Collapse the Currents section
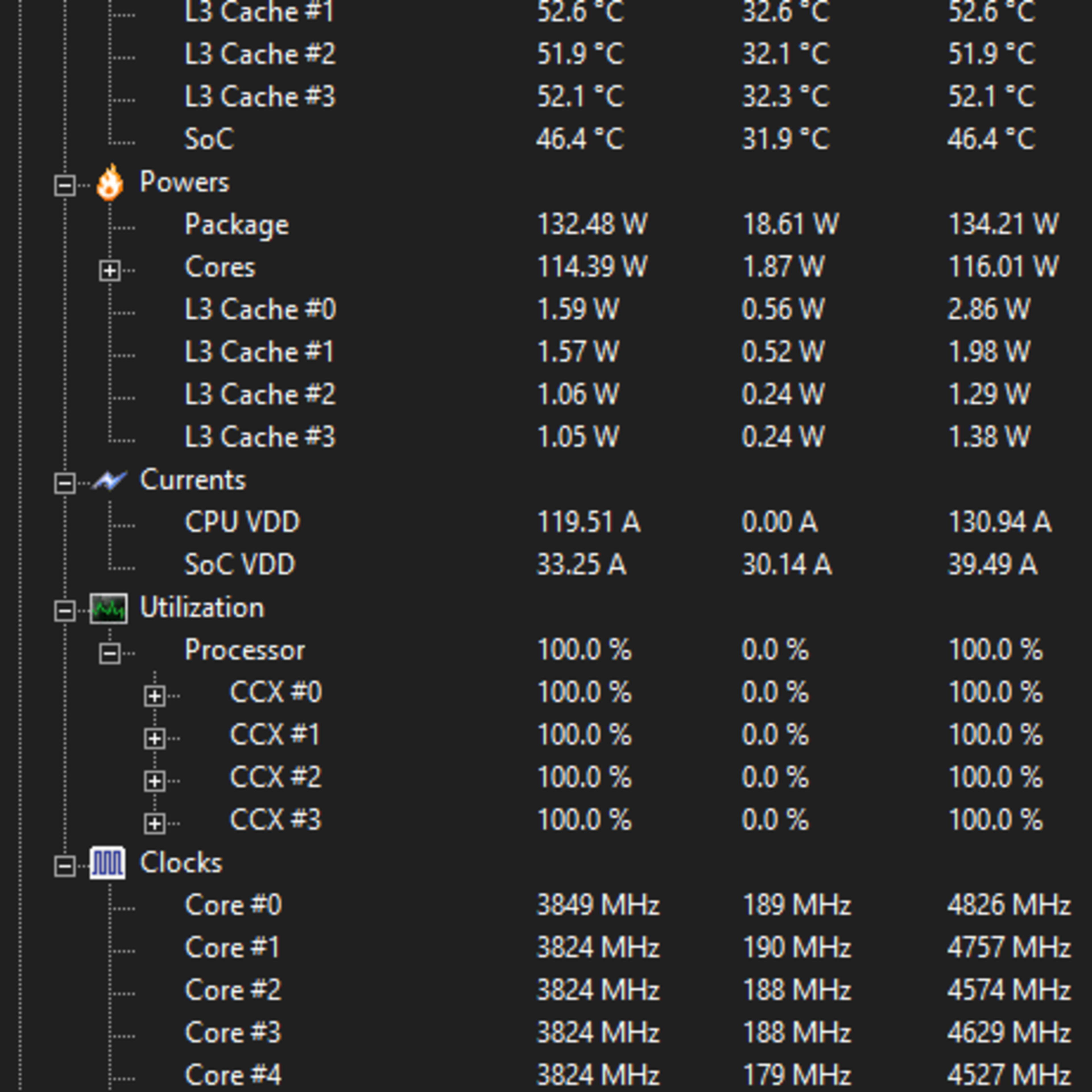The width and height of the screenshot is (1092, 1092). tap(65, 483)
